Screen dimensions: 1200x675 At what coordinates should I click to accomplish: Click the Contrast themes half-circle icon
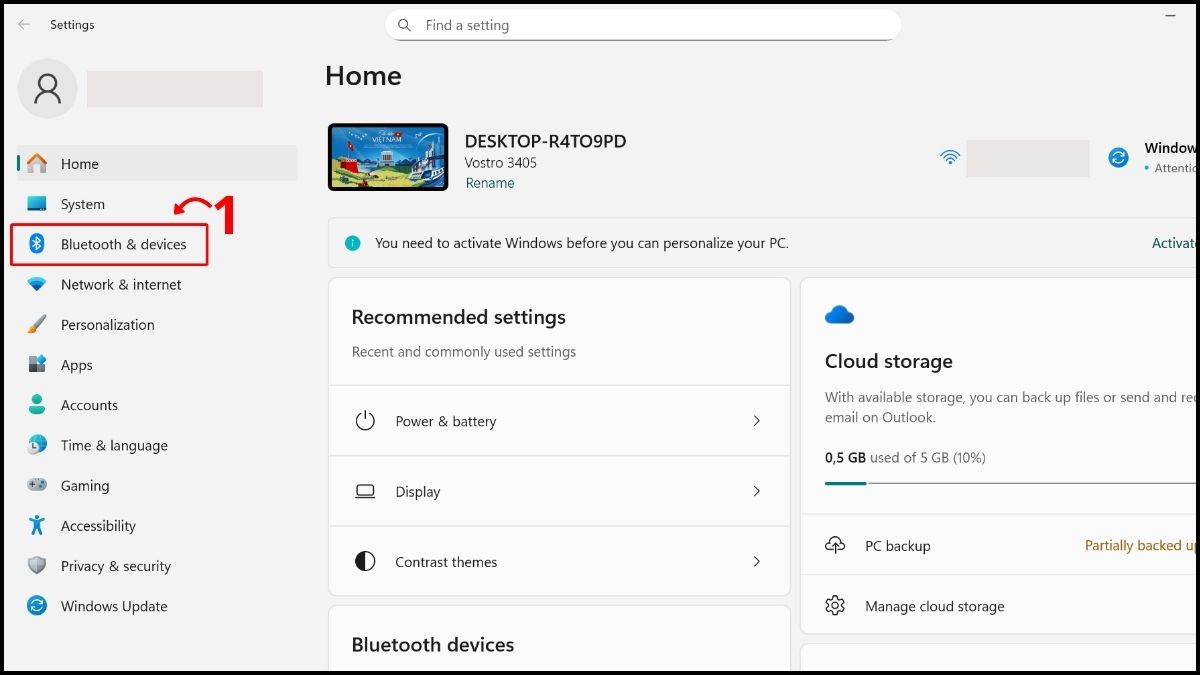point(365,562)
